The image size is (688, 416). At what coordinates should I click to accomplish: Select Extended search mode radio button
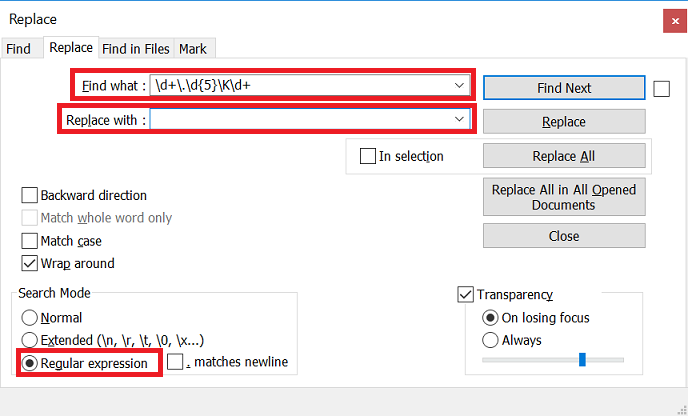[x=29, y=340]
